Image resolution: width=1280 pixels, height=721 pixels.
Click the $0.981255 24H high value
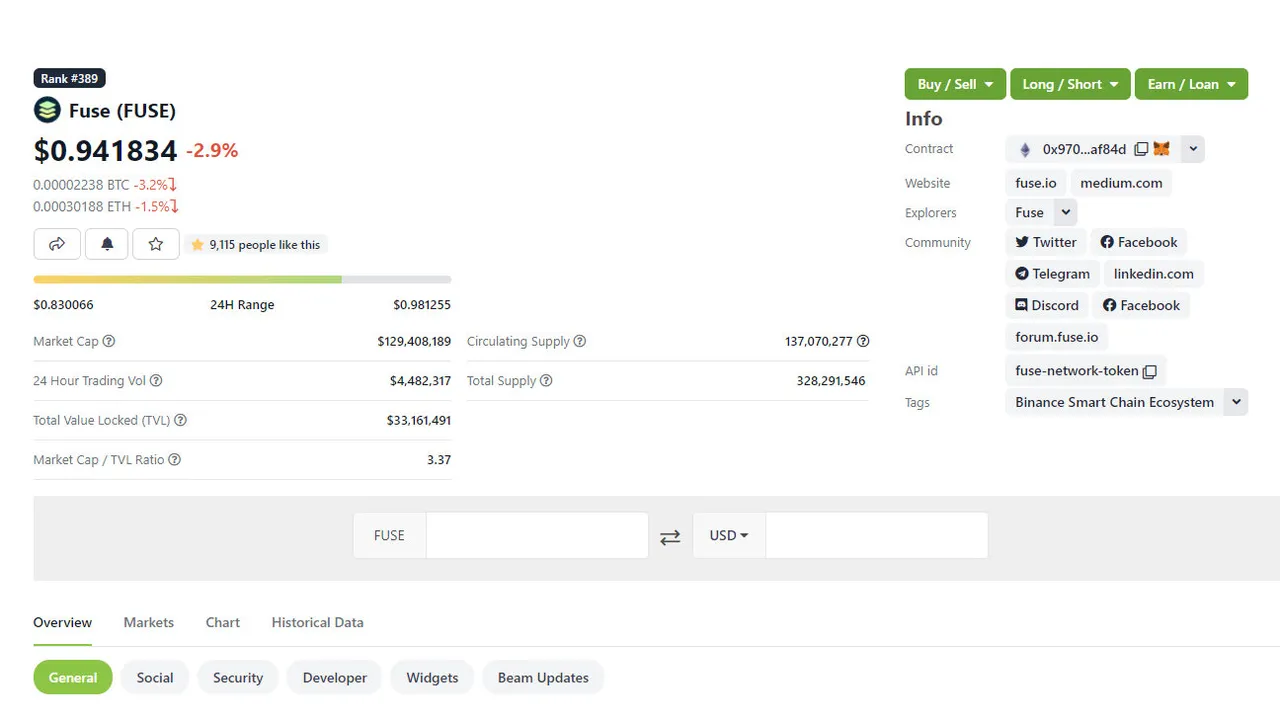pos(422,304)
